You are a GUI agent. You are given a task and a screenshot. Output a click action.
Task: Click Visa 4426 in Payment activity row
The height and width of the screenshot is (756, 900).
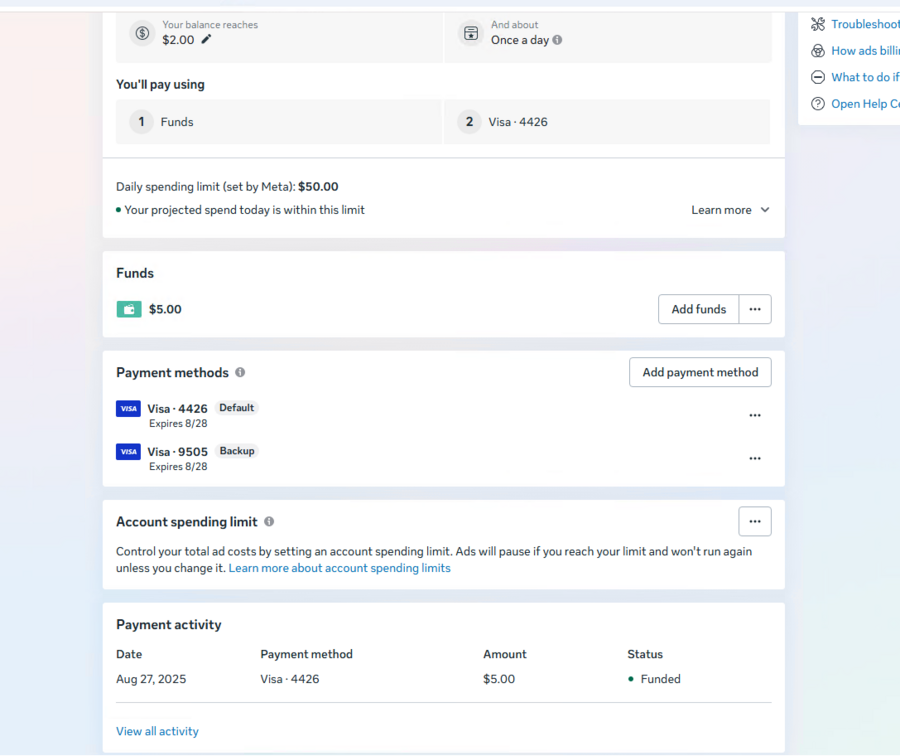point(289,679)
